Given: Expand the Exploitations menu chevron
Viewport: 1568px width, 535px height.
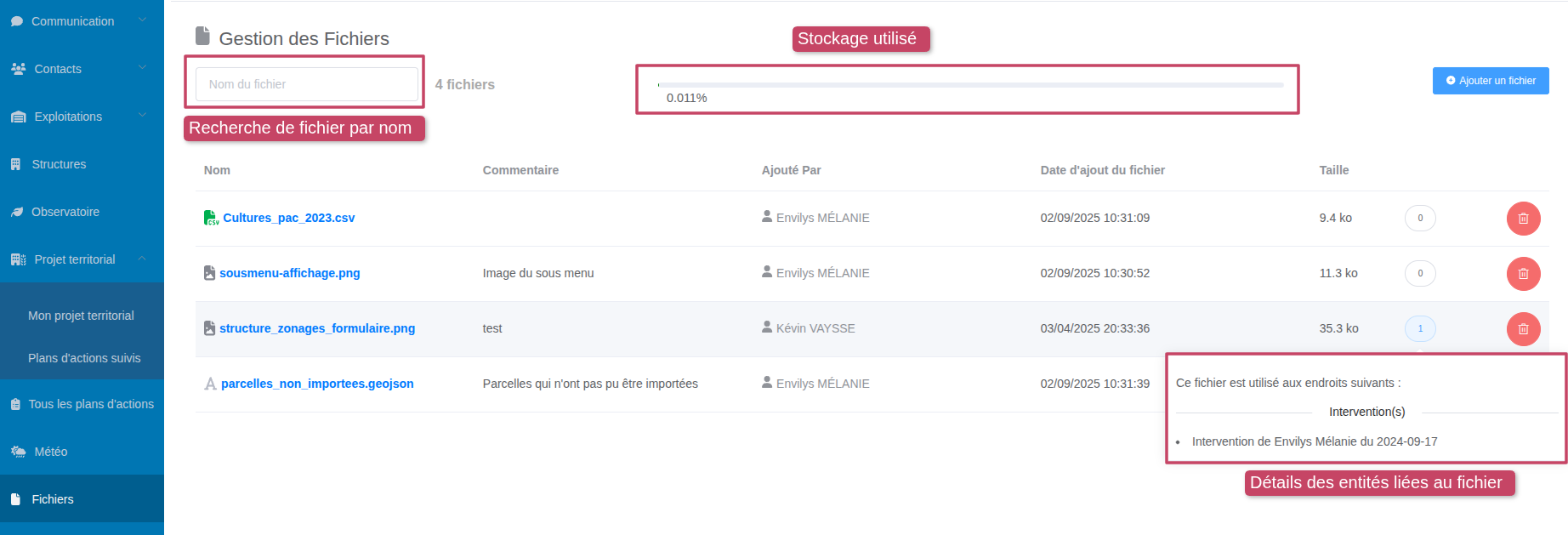Looking at the screenshot, I should (142, 116).
